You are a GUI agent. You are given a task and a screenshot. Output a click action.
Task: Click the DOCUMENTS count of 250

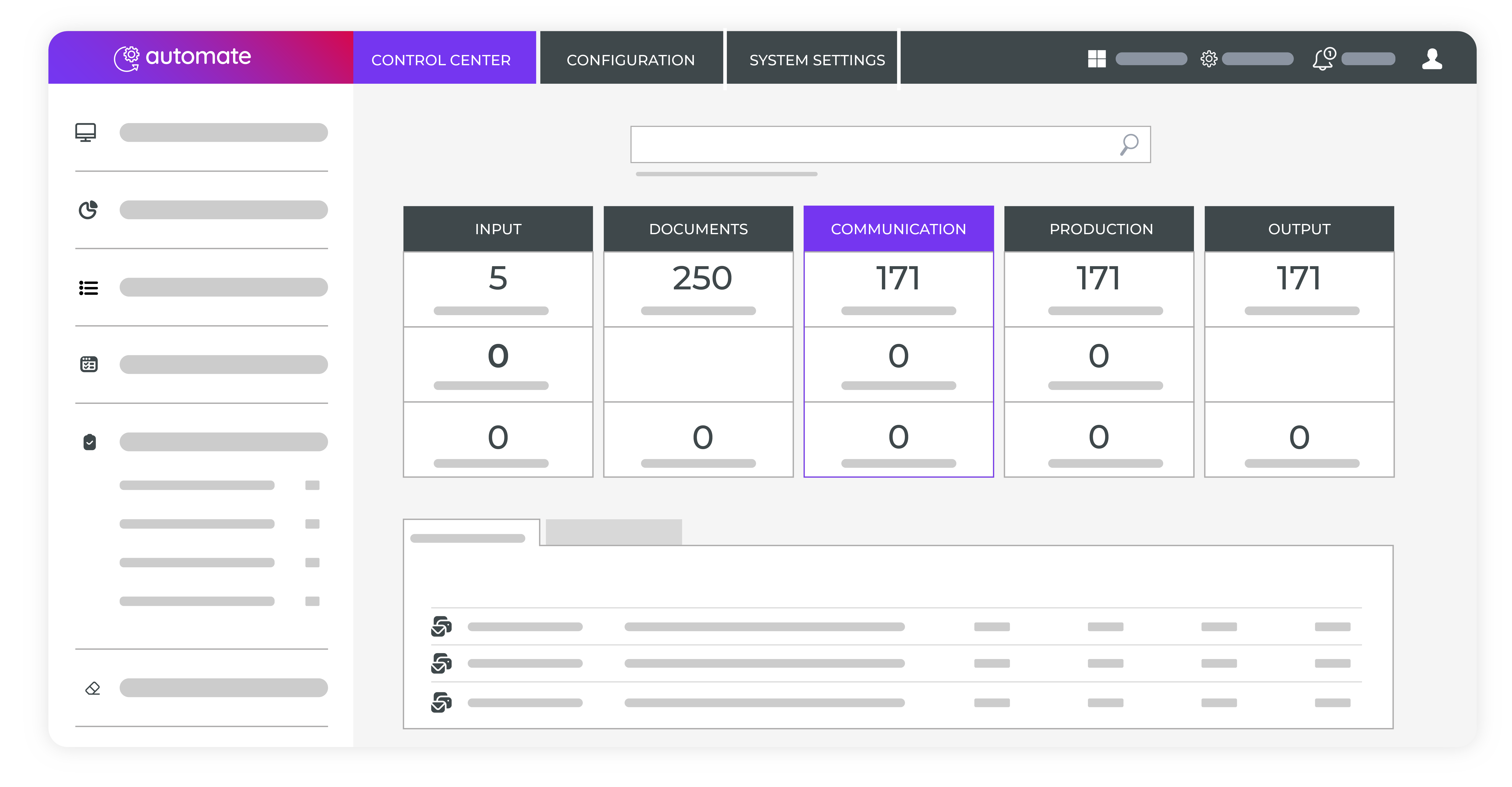(702, 278)
